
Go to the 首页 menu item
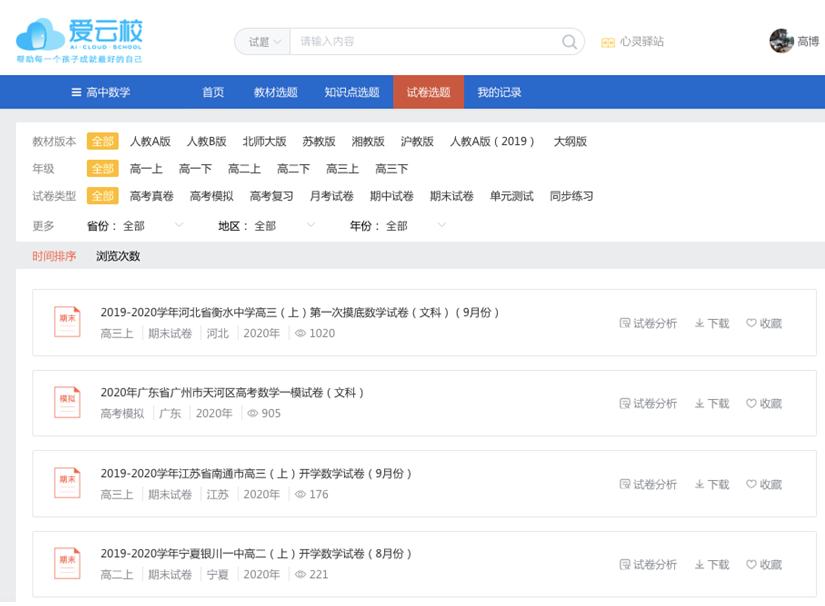pos(211,91)
